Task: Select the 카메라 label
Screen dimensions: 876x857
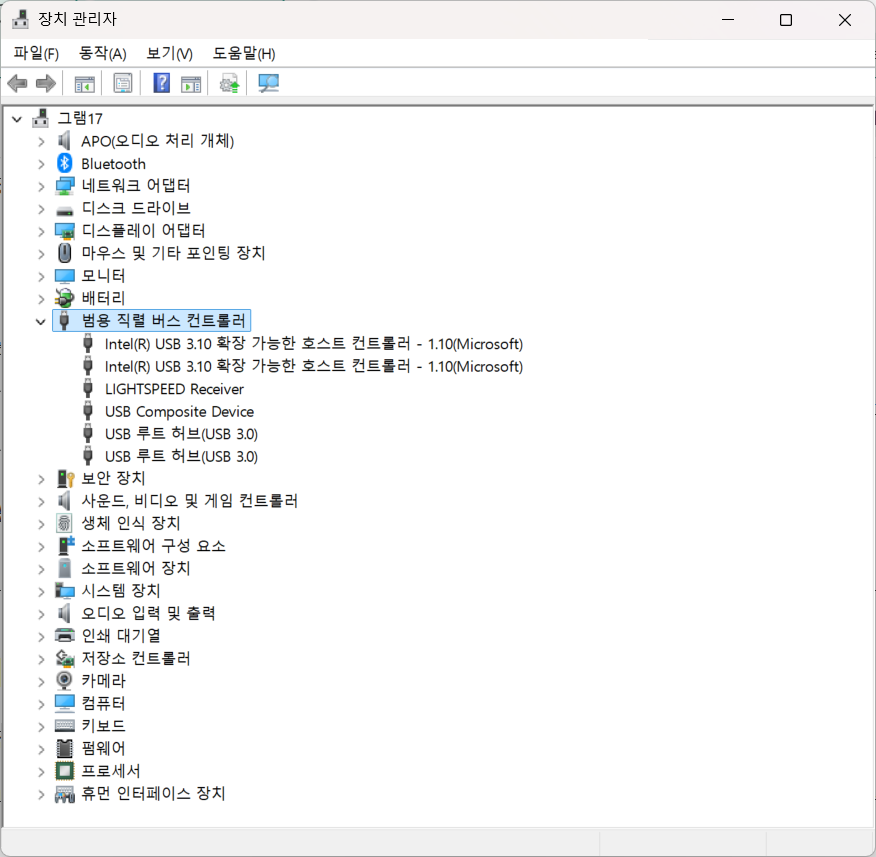Action: (x=103, y=680)
